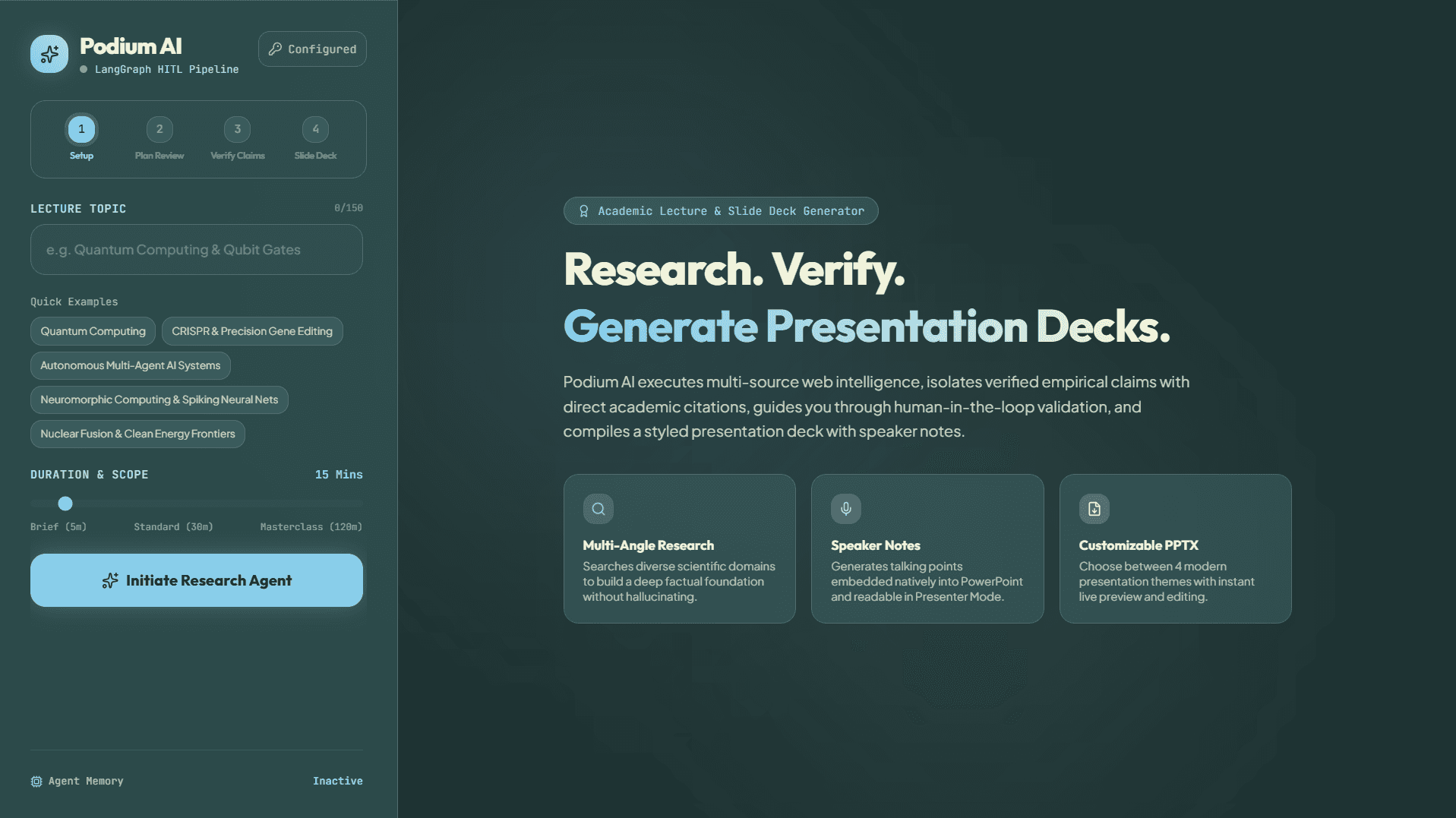The width and height of the screenshot is (1456, 818).
Task: Click the Lecture Topic heading
Action: coord(78,209)
